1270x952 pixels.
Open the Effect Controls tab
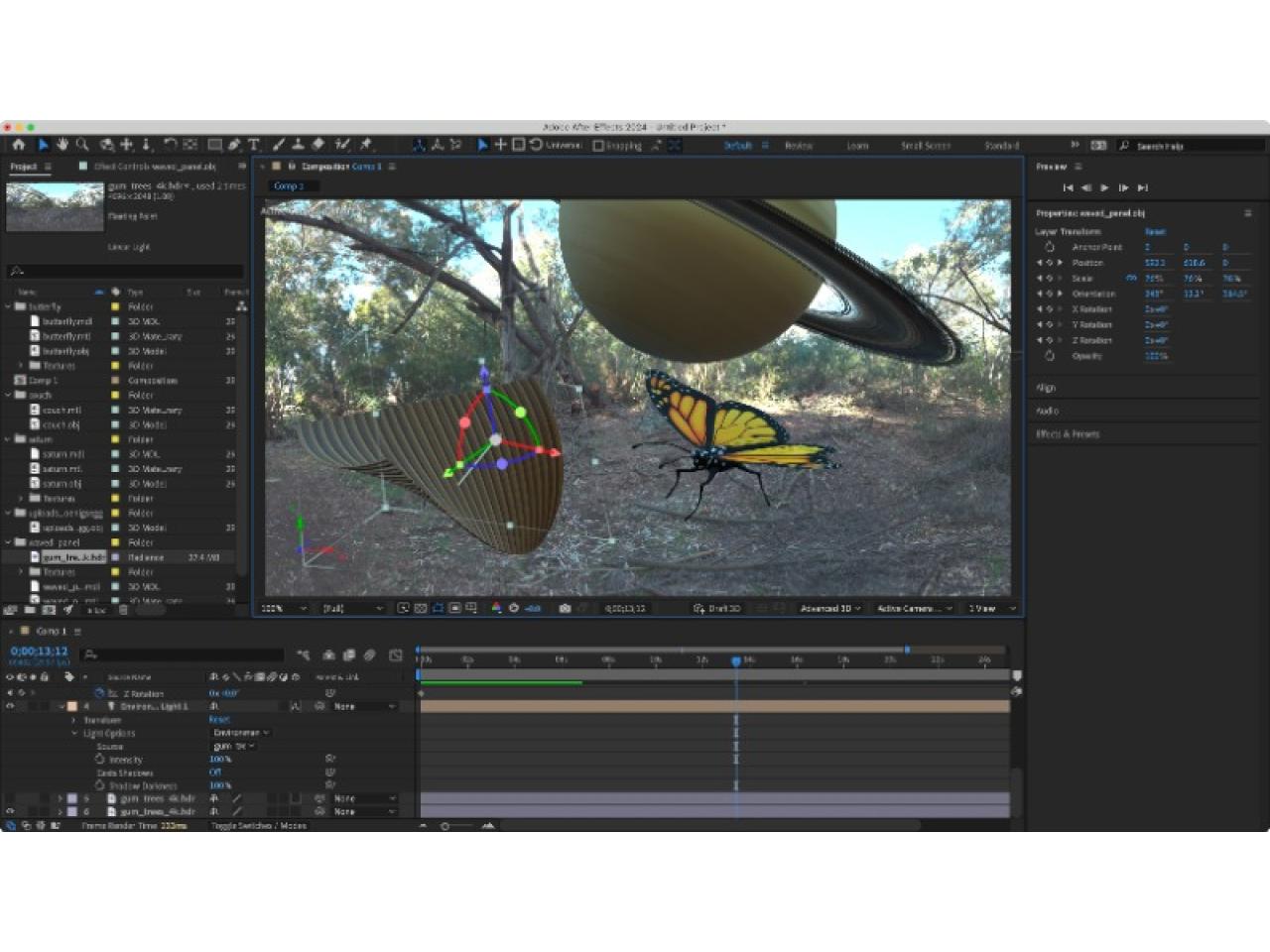[x=154, y=167]
